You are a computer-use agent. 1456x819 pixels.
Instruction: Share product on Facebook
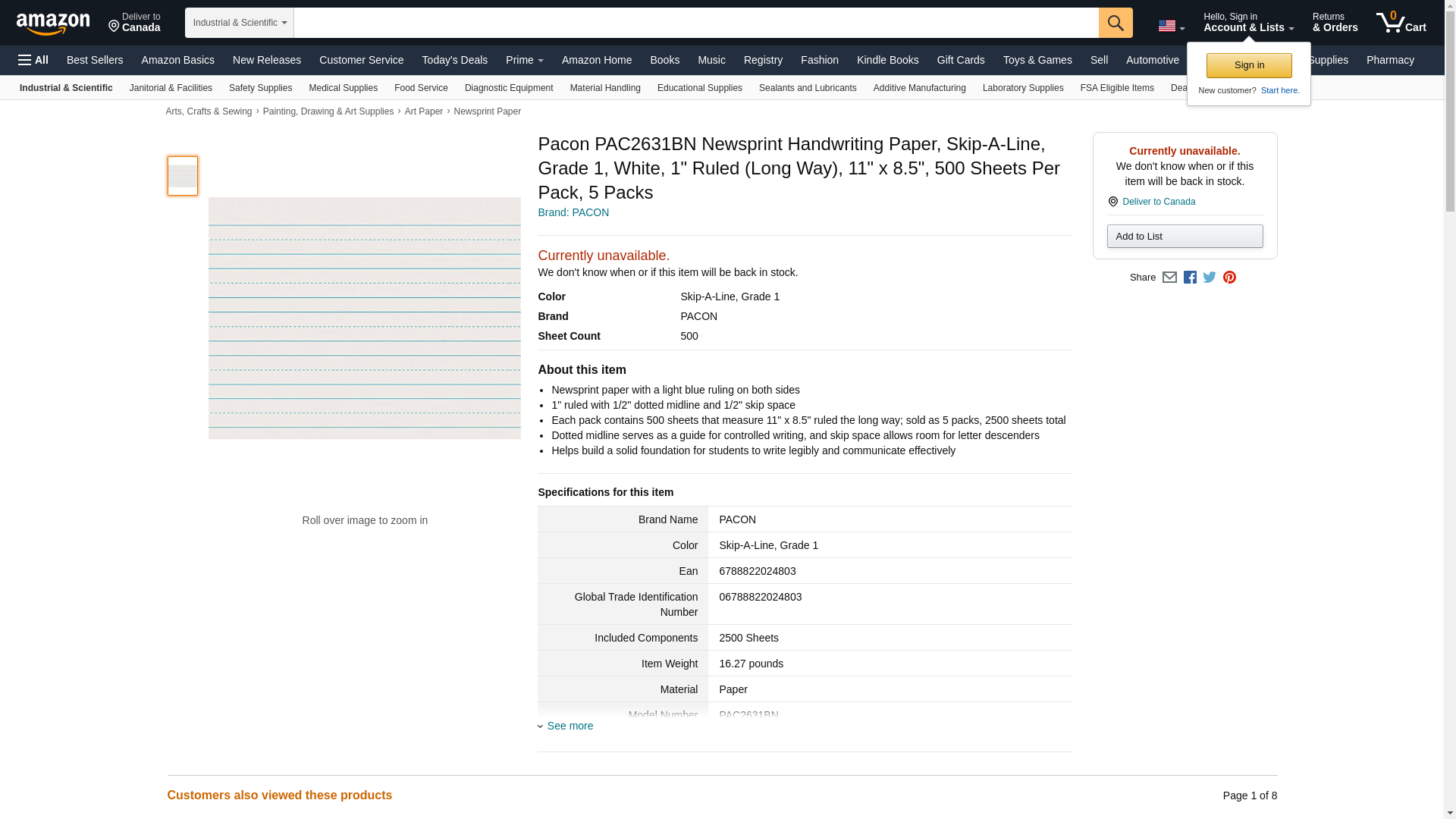coord(1190,278)
